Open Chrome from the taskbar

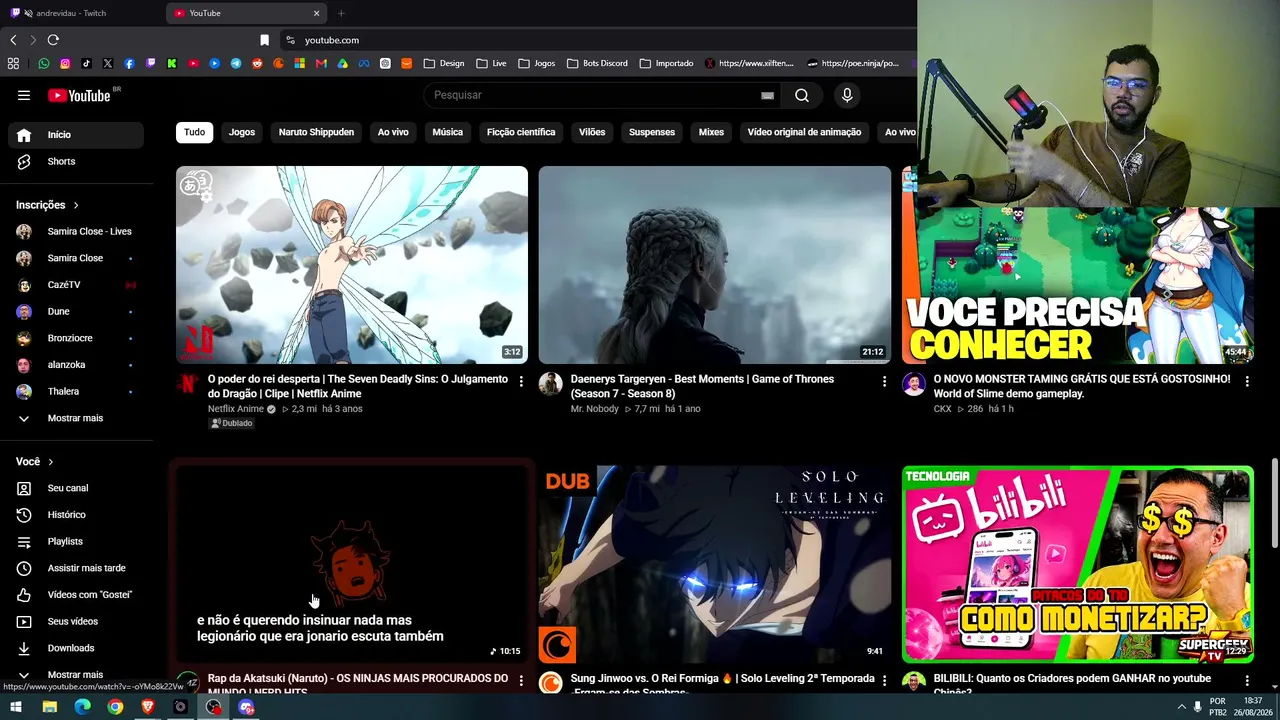(115, 707)
